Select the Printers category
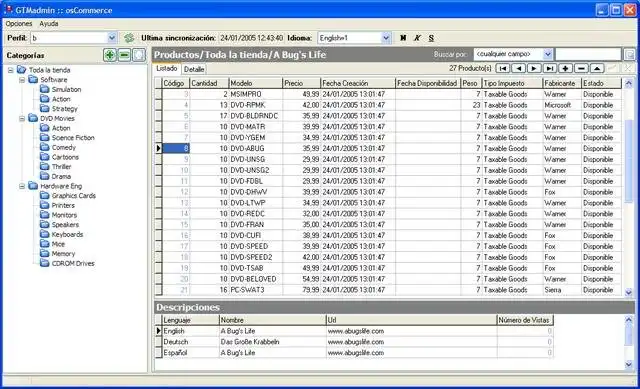 click(63, 205)
